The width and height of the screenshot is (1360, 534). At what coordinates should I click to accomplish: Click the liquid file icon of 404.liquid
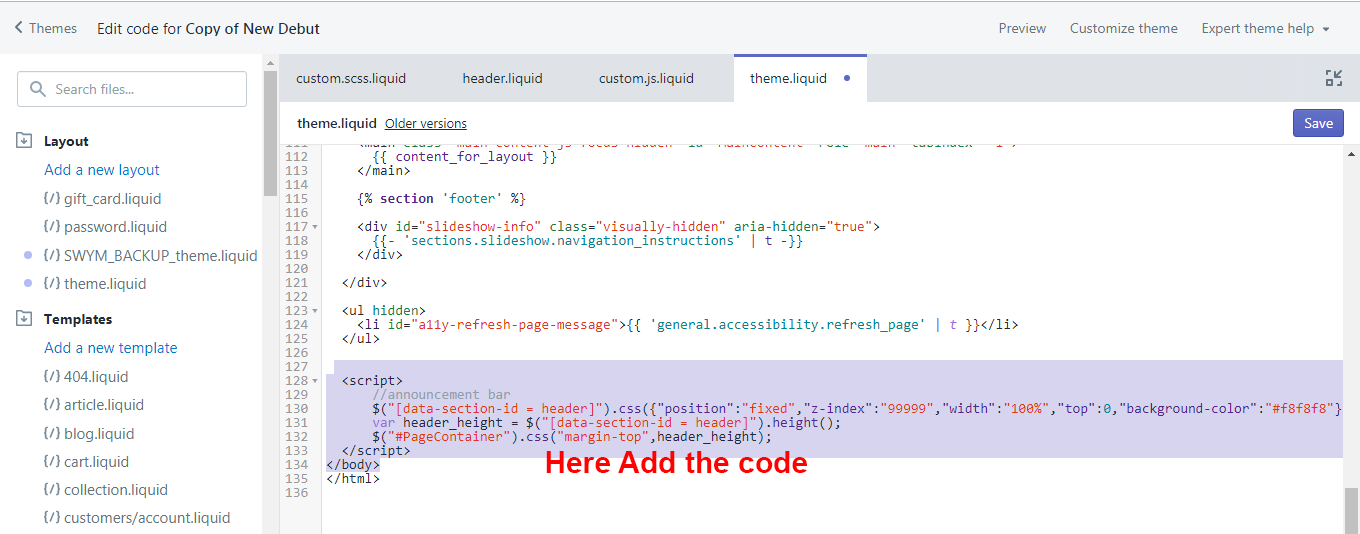pos(52,377)
